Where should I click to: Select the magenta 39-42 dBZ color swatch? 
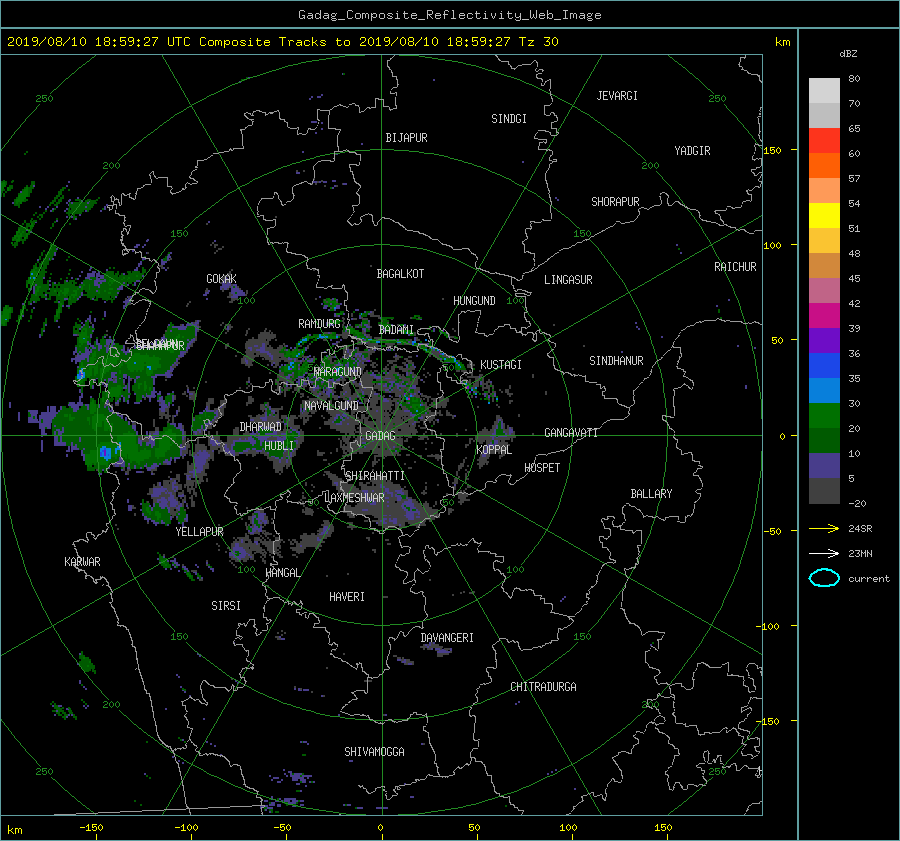point(824,316)
